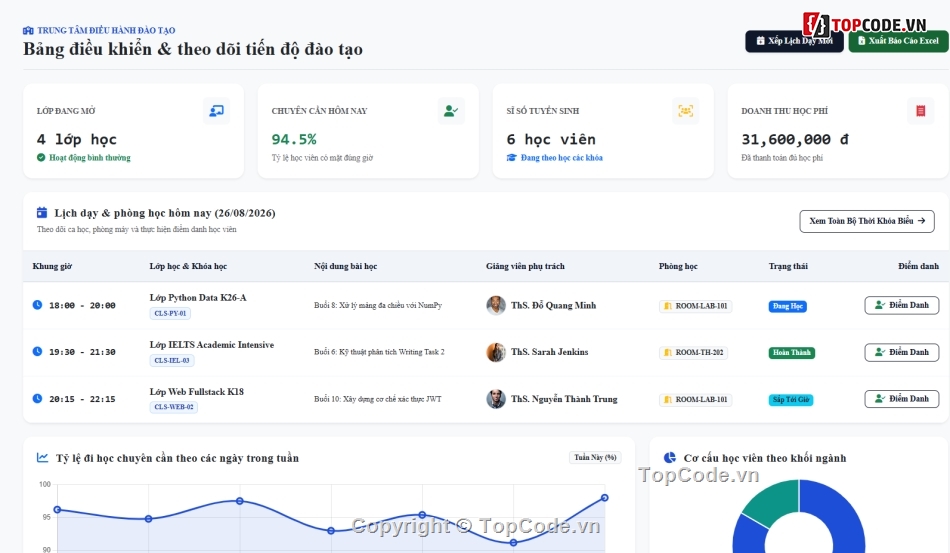Click the 4 lớp học value
This screenshot has width=950, height=553.
click(76, 139)
